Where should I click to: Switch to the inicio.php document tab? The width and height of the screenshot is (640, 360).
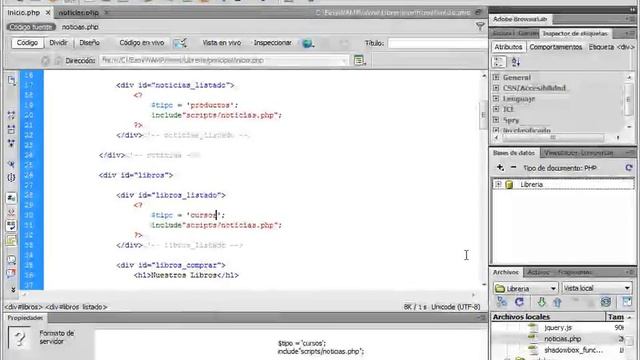(x=24, y=13)
